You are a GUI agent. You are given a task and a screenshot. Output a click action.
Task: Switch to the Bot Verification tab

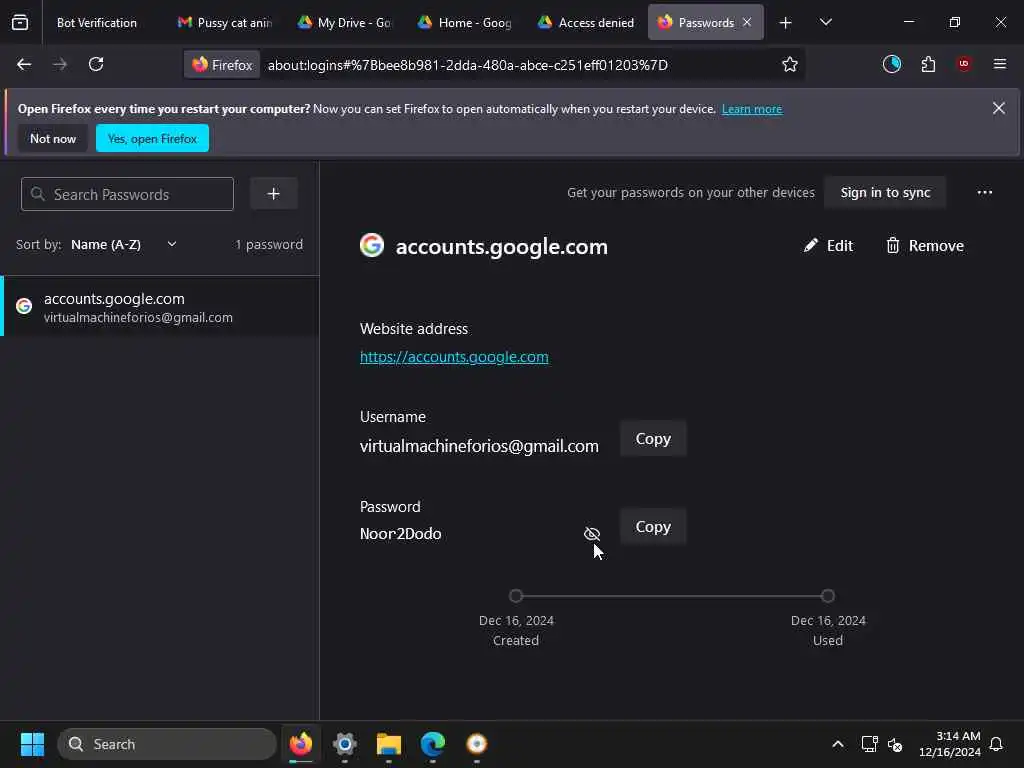[x=97, y=23]
